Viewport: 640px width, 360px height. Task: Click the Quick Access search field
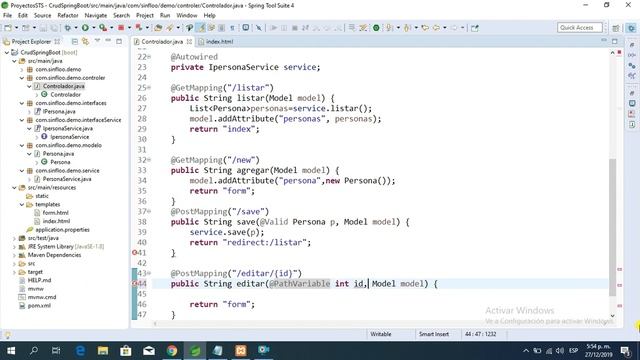580,27
